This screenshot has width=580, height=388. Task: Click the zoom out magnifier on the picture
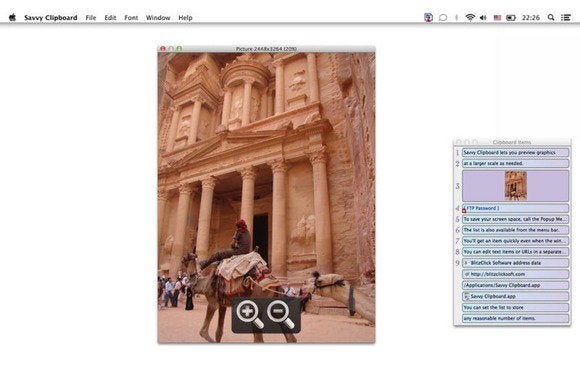(281, 314)
